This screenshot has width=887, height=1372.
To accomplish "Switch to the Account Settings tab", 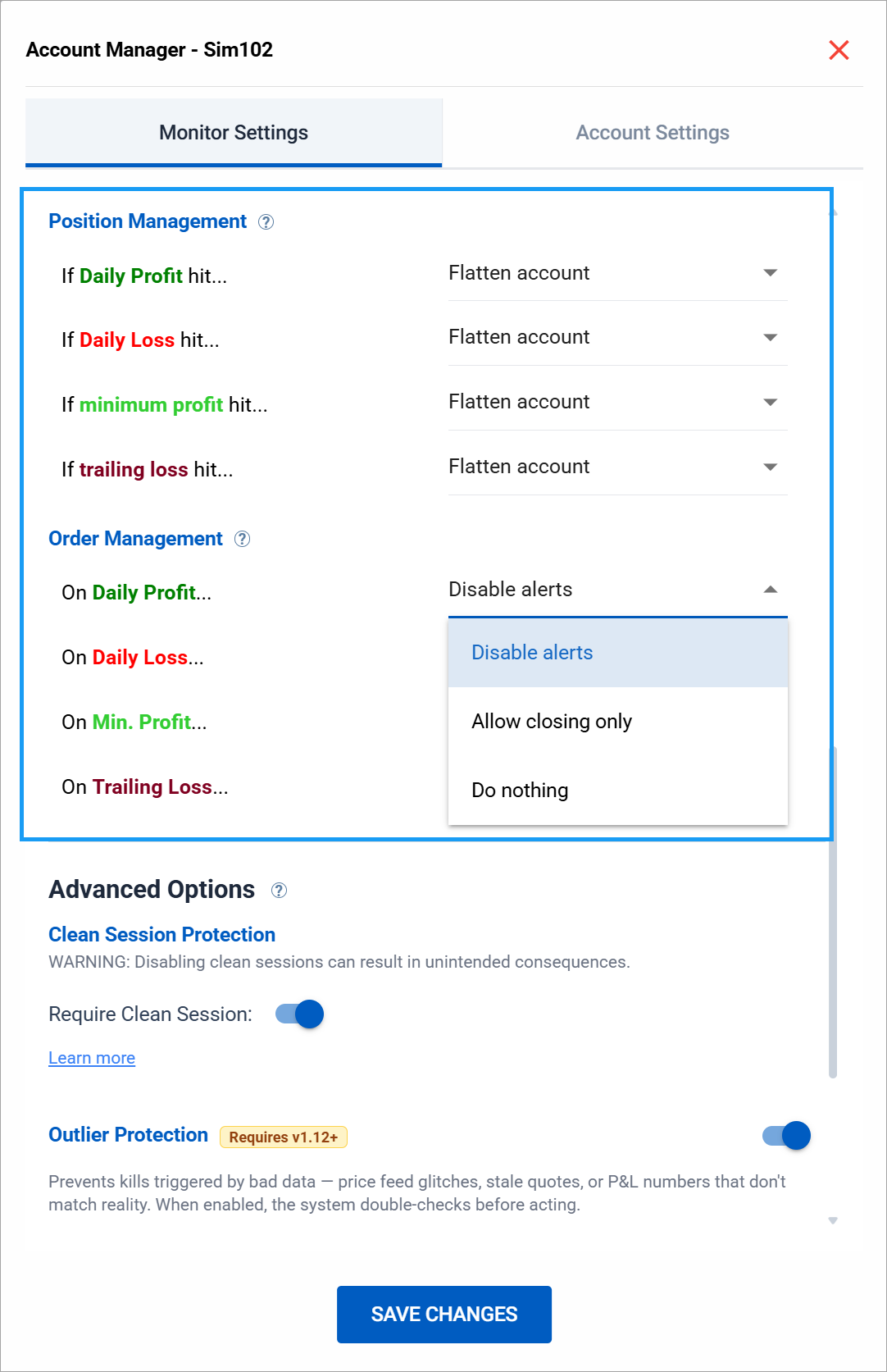I will click(x=653, y=133).
